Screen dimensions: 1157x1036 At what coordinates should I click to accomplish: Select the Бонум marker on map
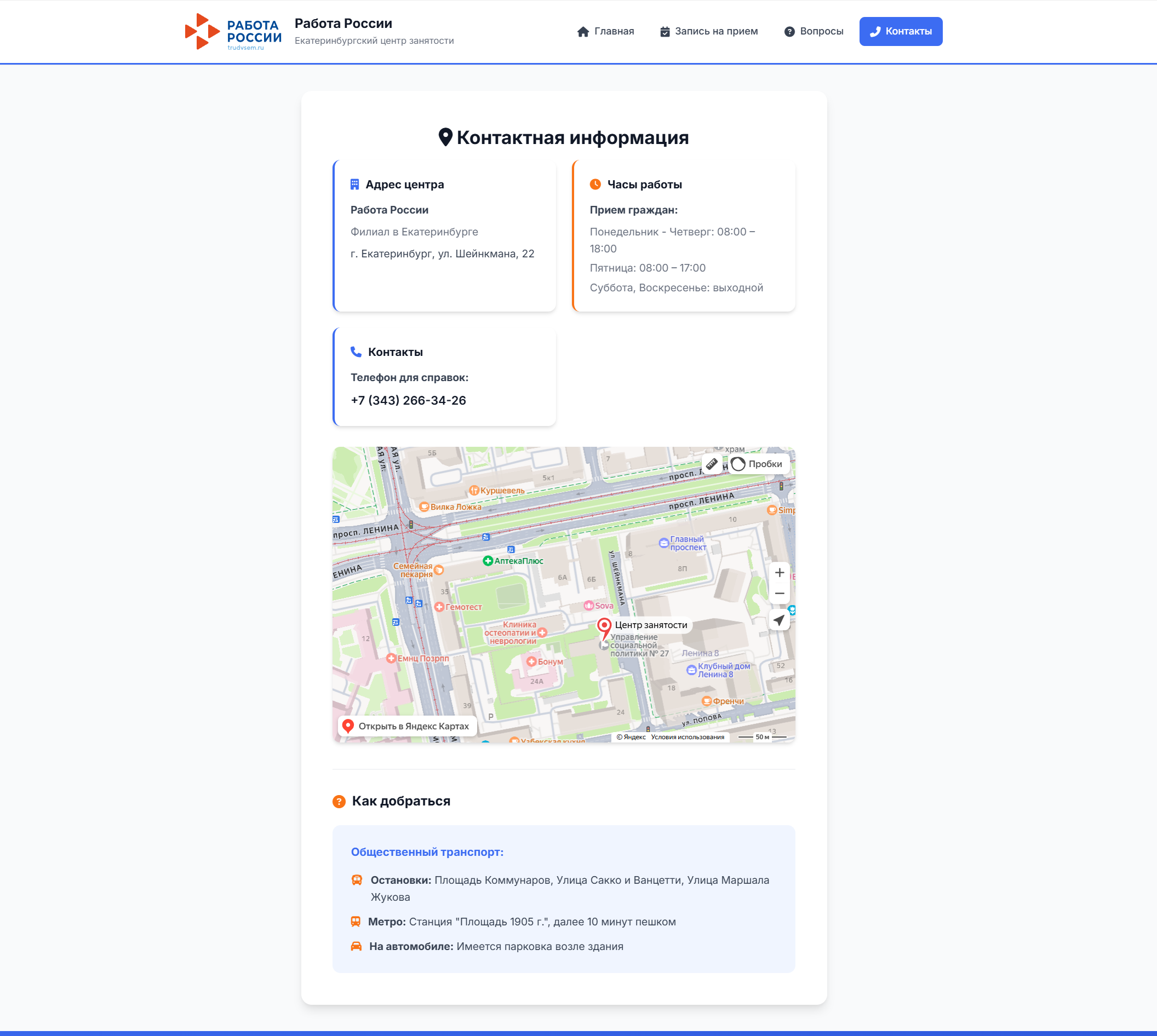pyautogui.click(x=531, y=661)
